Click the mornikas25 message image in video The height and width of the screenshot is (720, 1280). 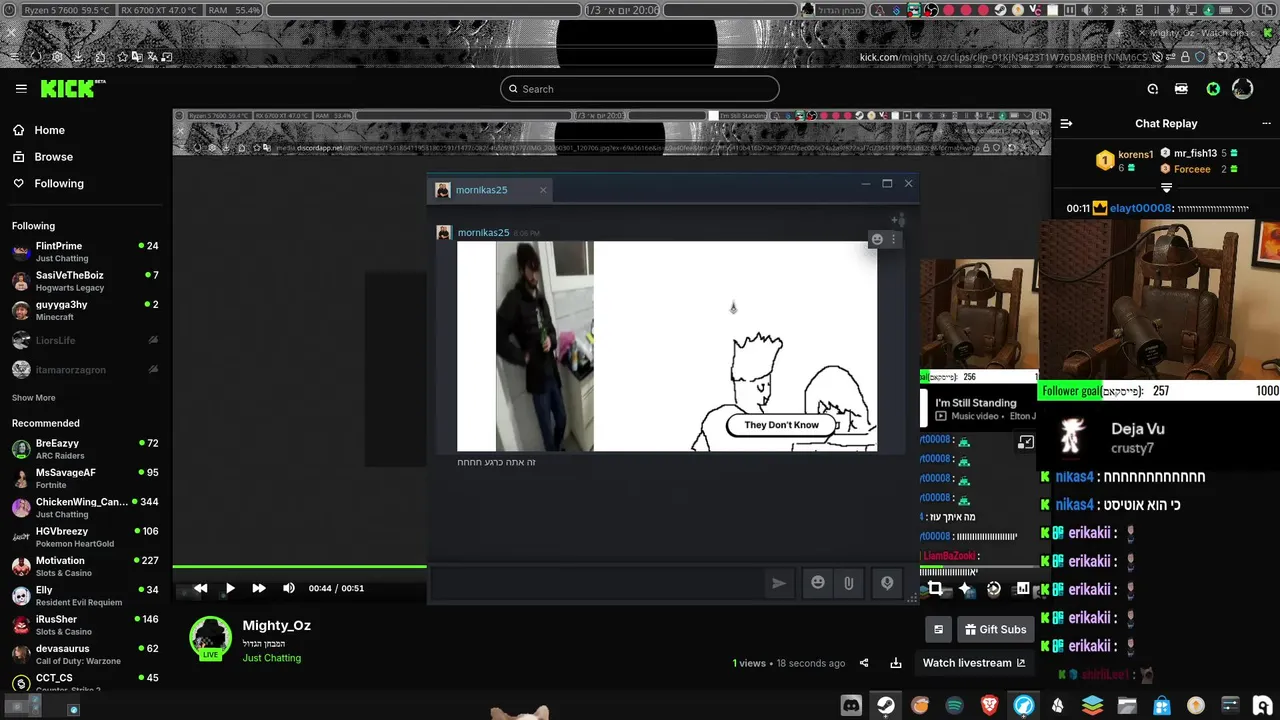click(667, 346)
